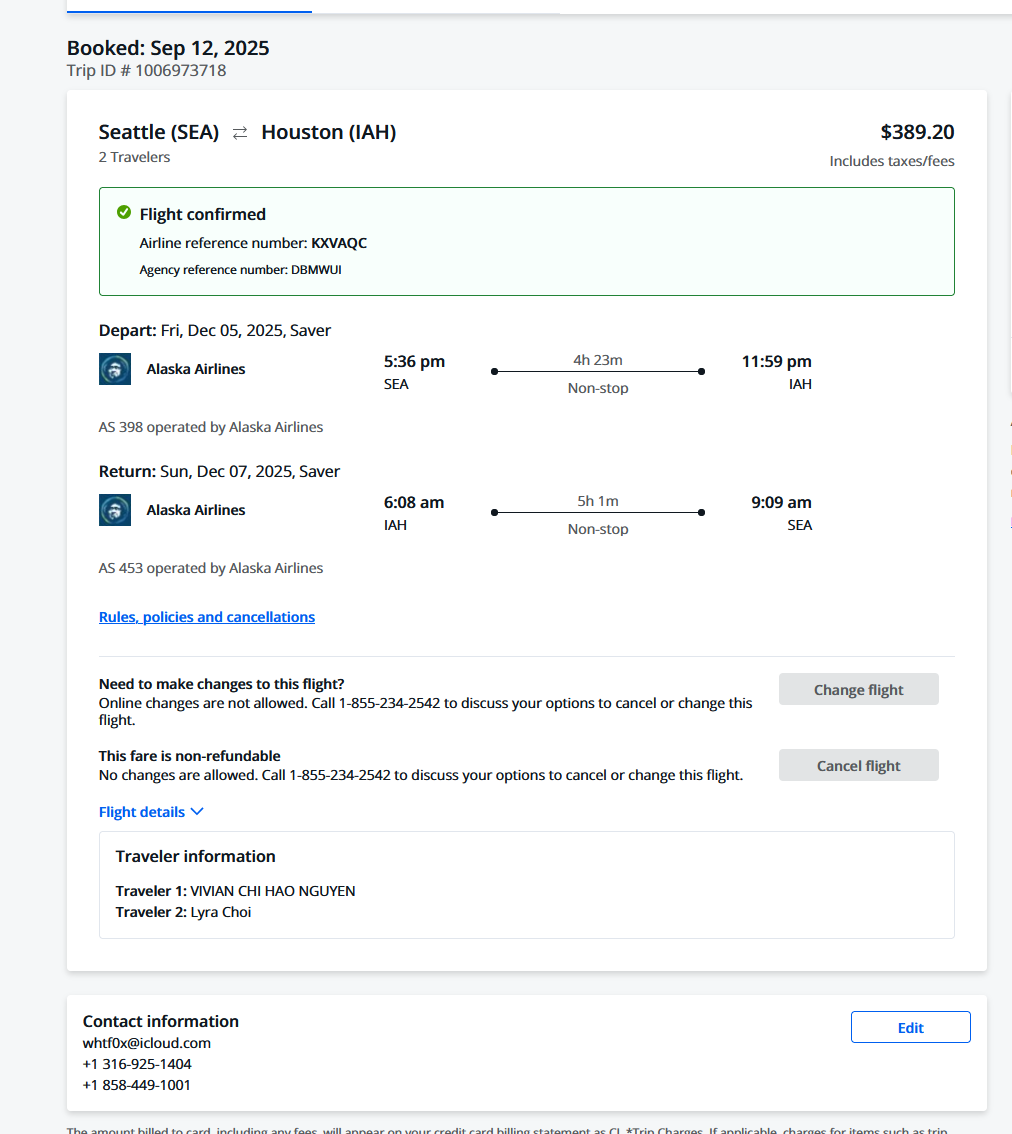Click airline reference number KXVAQC

(x=339, y=243)
